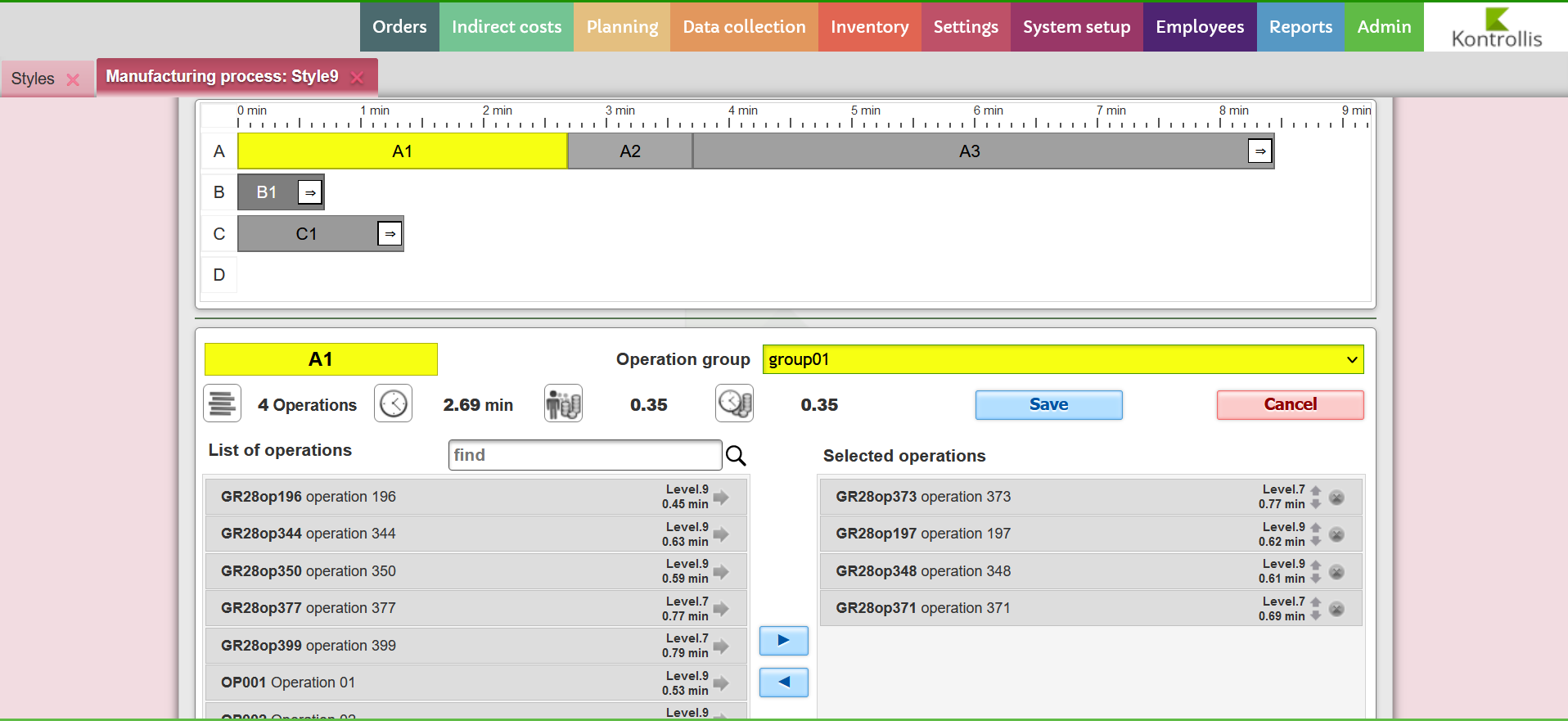Image resolution: width=1568 pixels, height=721 pixels.
Task: Click the Kontrollis logo
Action: click(x=1496, y=27)
